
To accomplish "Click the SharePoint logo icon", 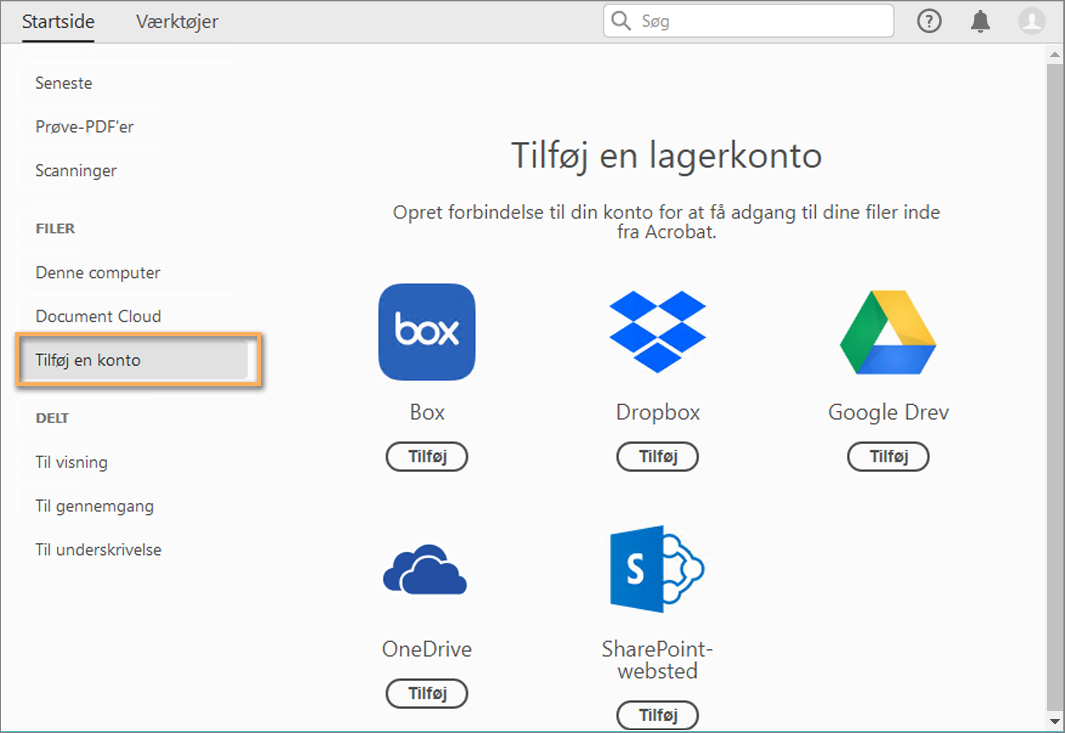I will point(657,569).
